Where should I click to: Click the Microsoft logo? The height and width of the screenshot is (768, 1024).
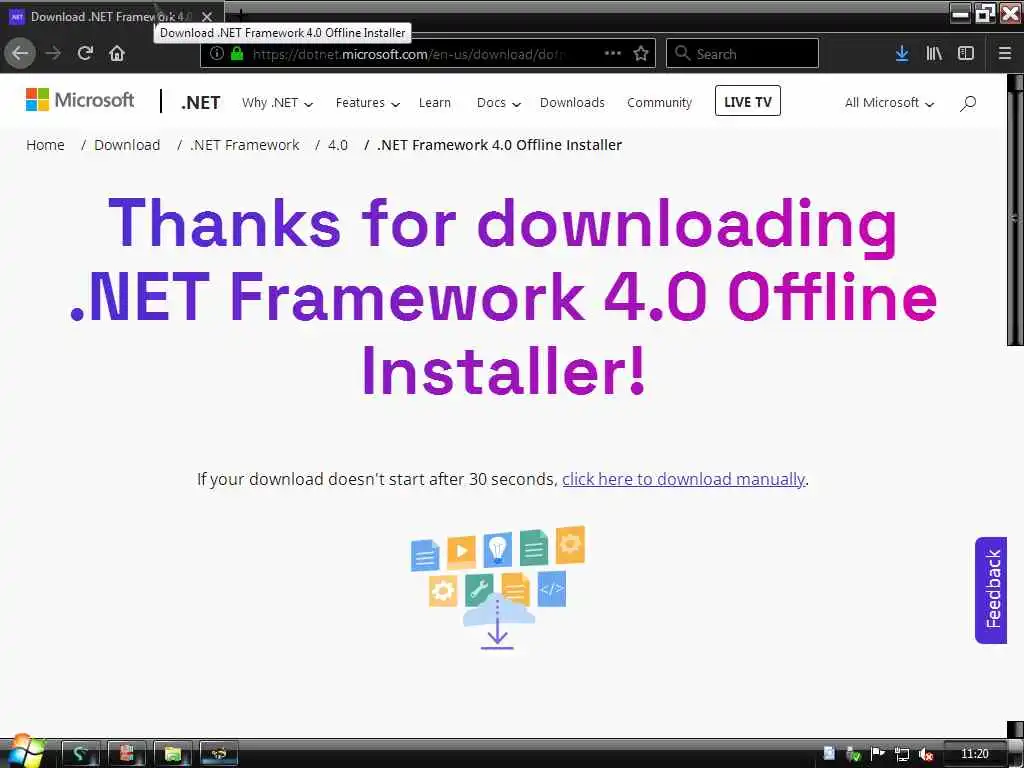[x=80, y=100]
